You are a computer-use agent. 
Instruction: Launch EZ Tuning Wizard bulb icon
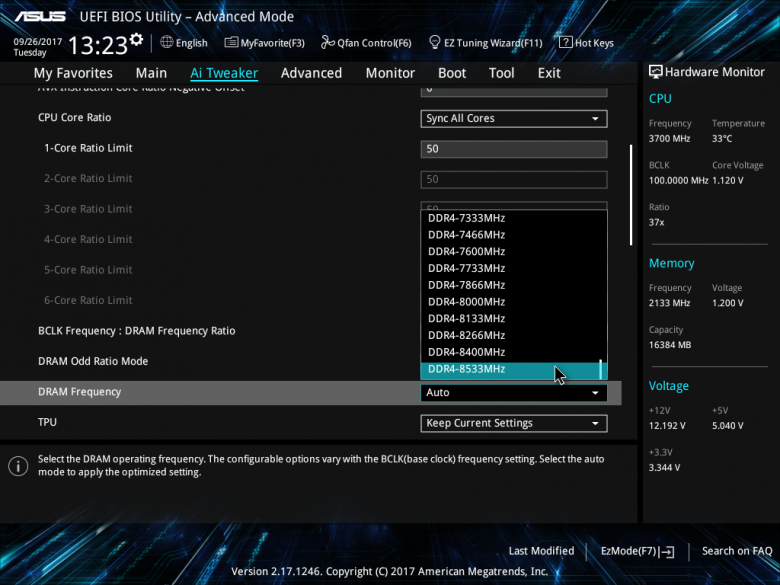click(435, 42)
